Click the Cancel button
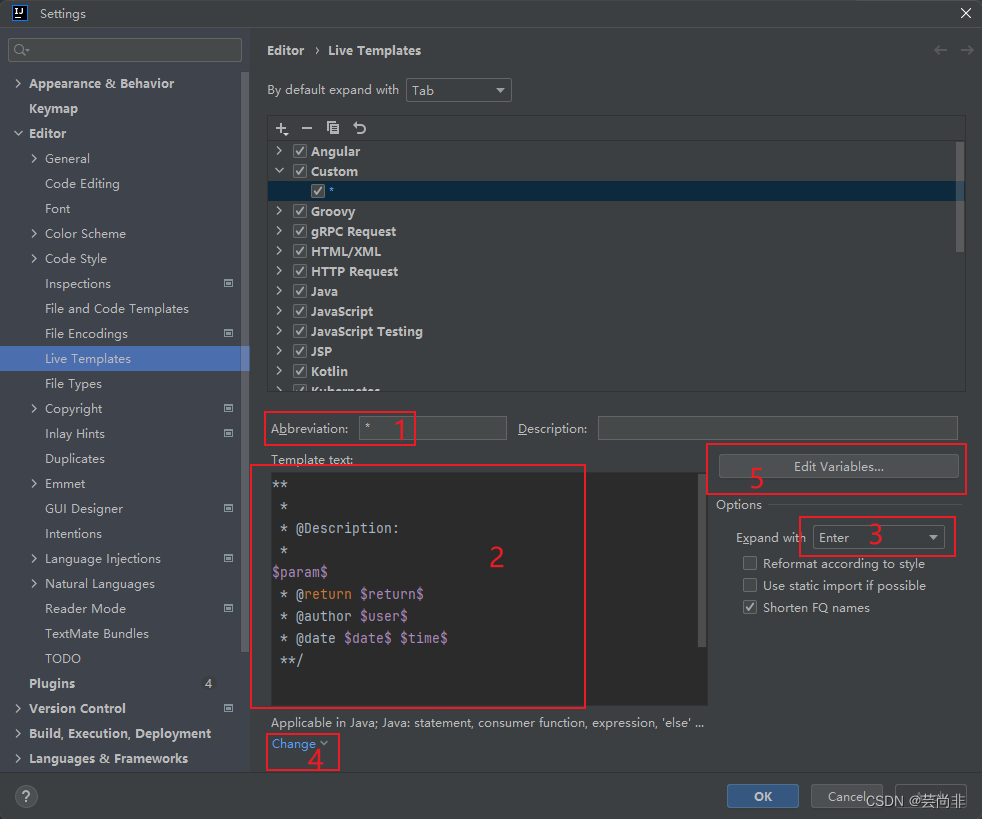 coord(847,796)
